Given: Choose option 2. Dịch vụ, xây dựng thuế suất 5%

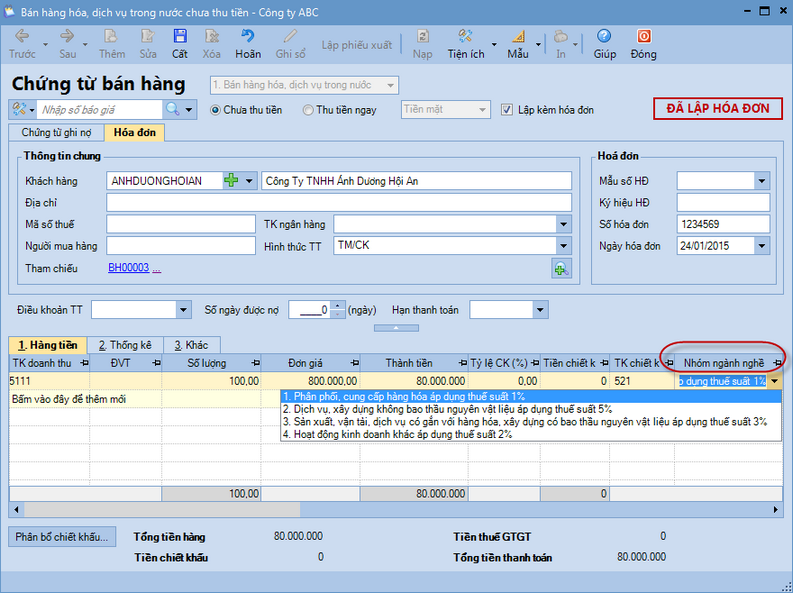Looking at the screenshot, I should tap(531, 409).
